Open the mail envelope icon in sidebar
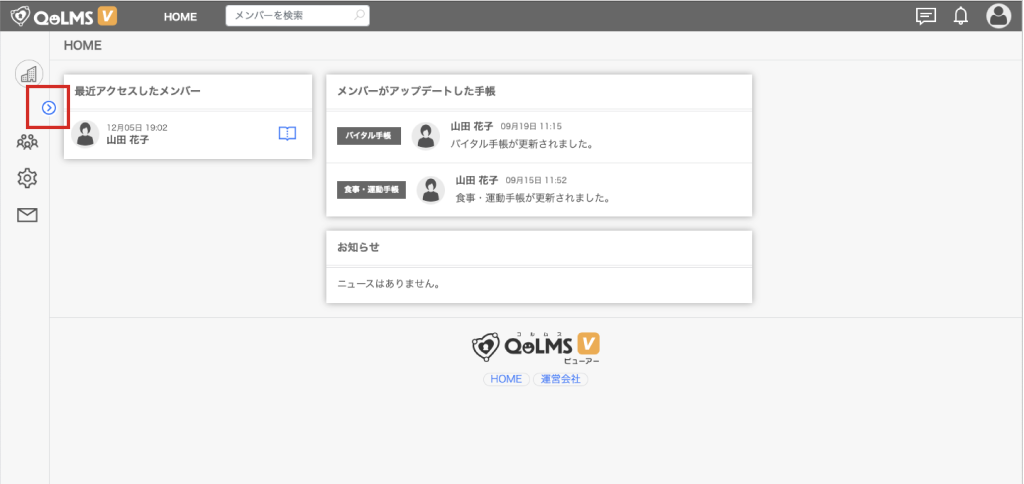The height and width of the screenshot is (484, 1024). pyautogui.click(x=28, y=215)
